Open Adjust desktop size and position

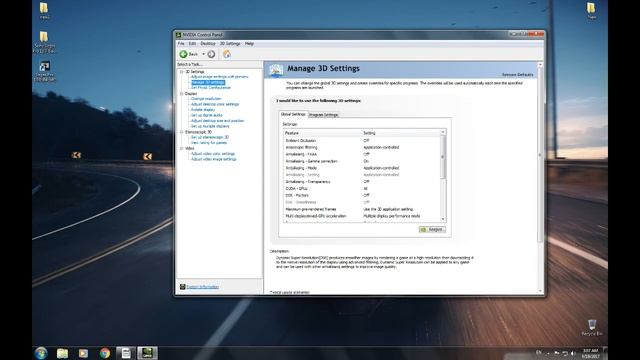point(217,121)
